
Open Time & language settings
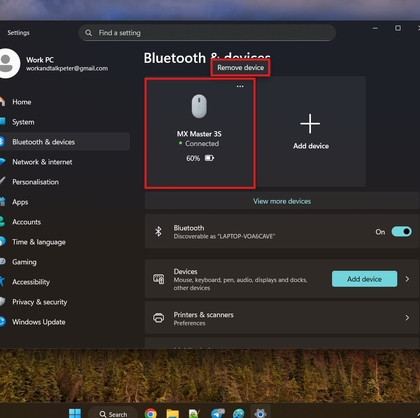point(39,242)
